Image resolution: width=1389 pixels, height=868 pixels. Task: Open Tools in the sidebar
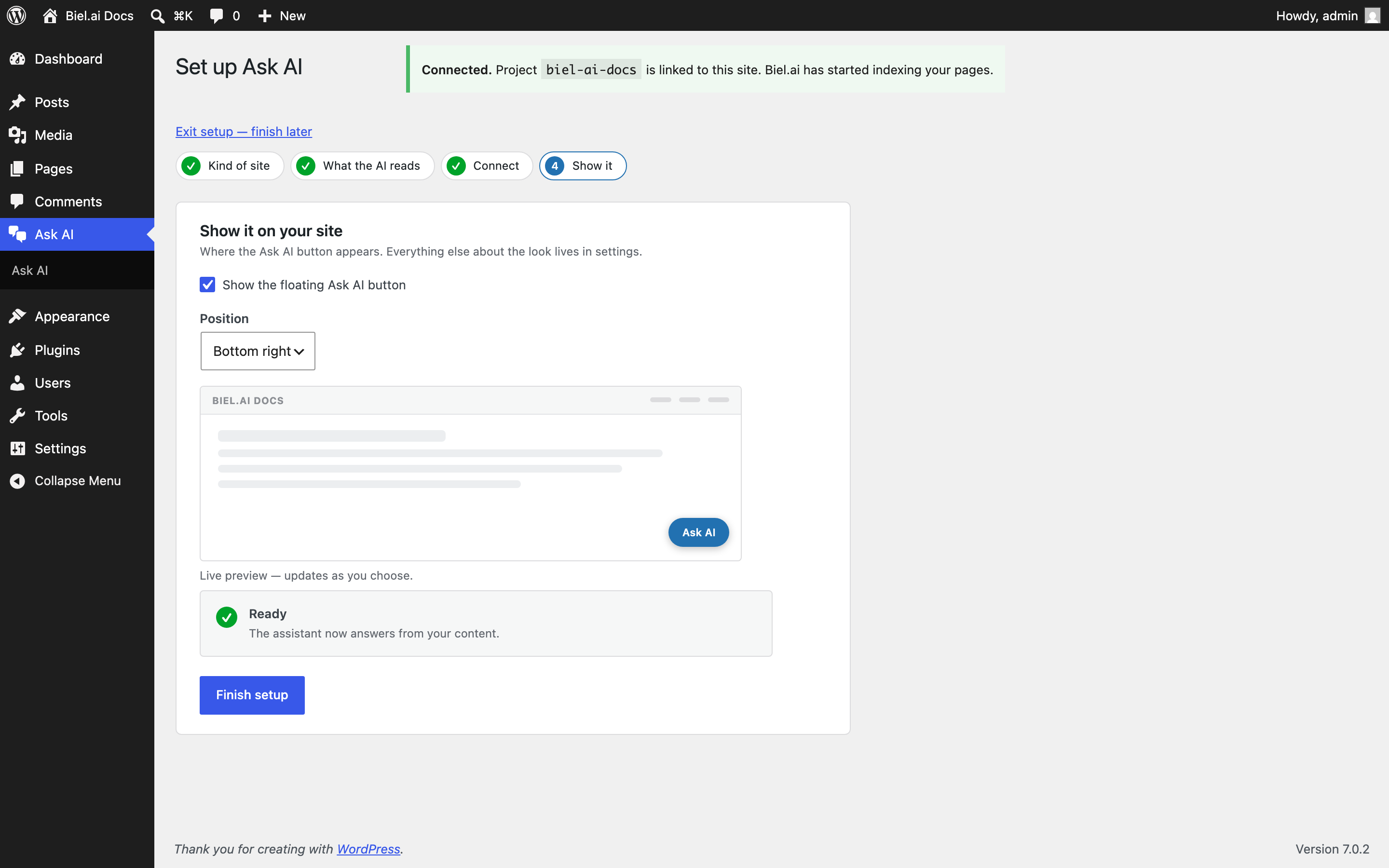[x=77, y=416]
